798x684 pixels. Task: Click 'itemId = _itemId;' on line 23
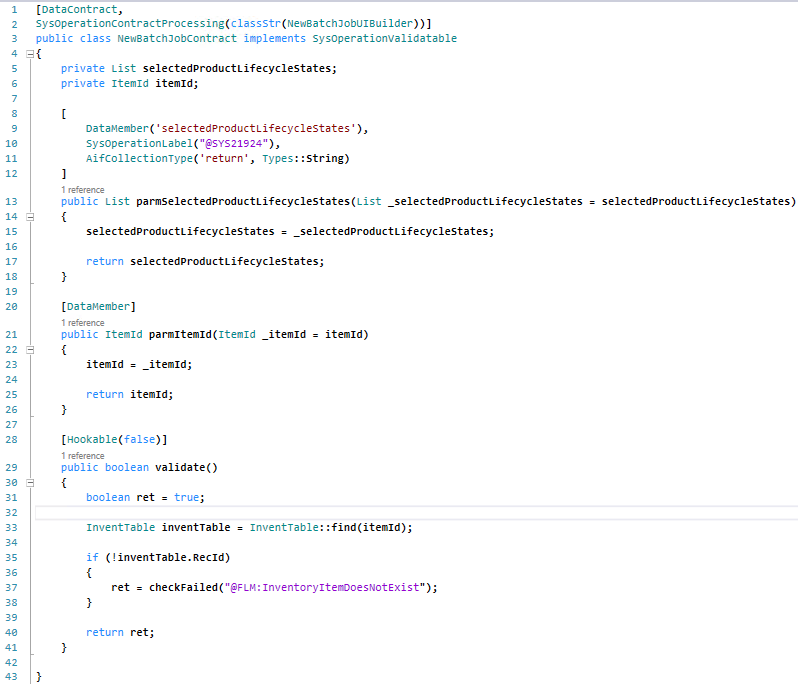139,364
